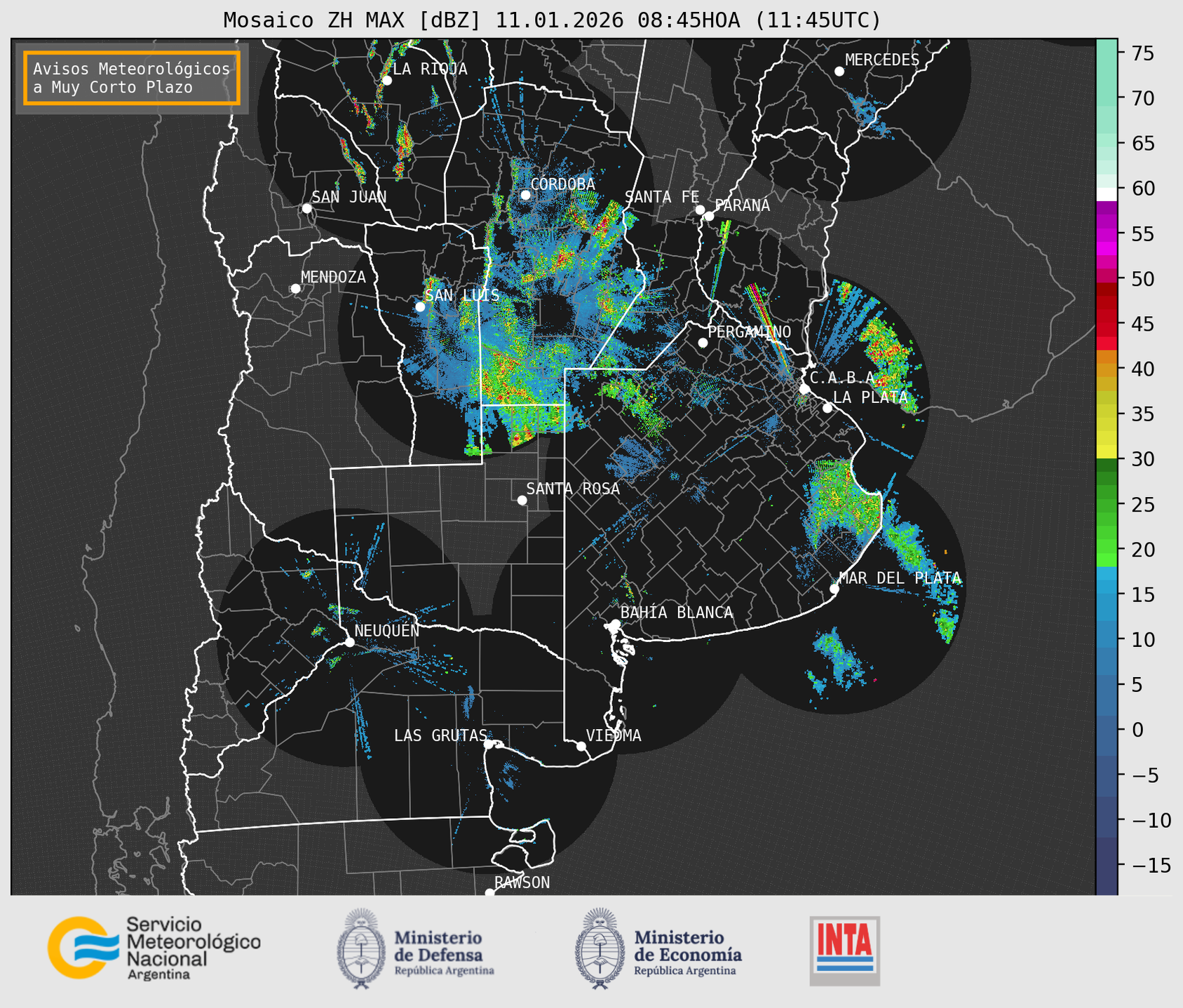Click the 60 dBZ white band on color scale
This screenshot has height=1008, width=1183.
[1107, 194]
